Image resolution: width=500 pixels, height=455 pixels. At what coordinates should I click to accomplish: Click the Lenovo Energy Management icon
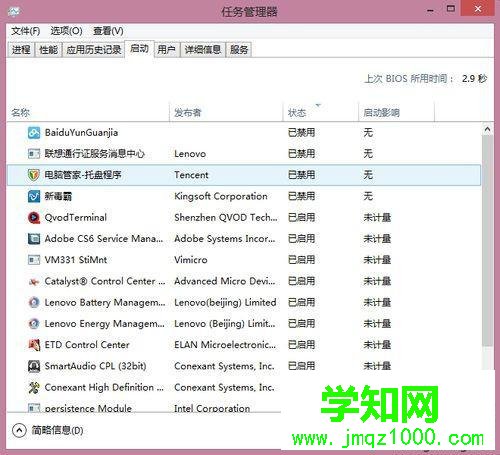tap(34, 324)
